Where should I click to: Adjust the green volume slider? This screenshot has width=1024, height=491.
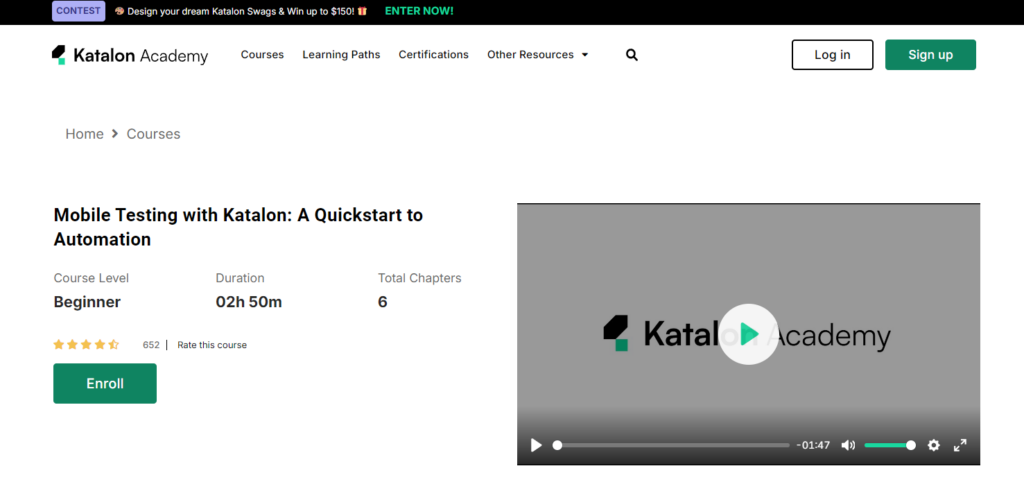point(889,445)
